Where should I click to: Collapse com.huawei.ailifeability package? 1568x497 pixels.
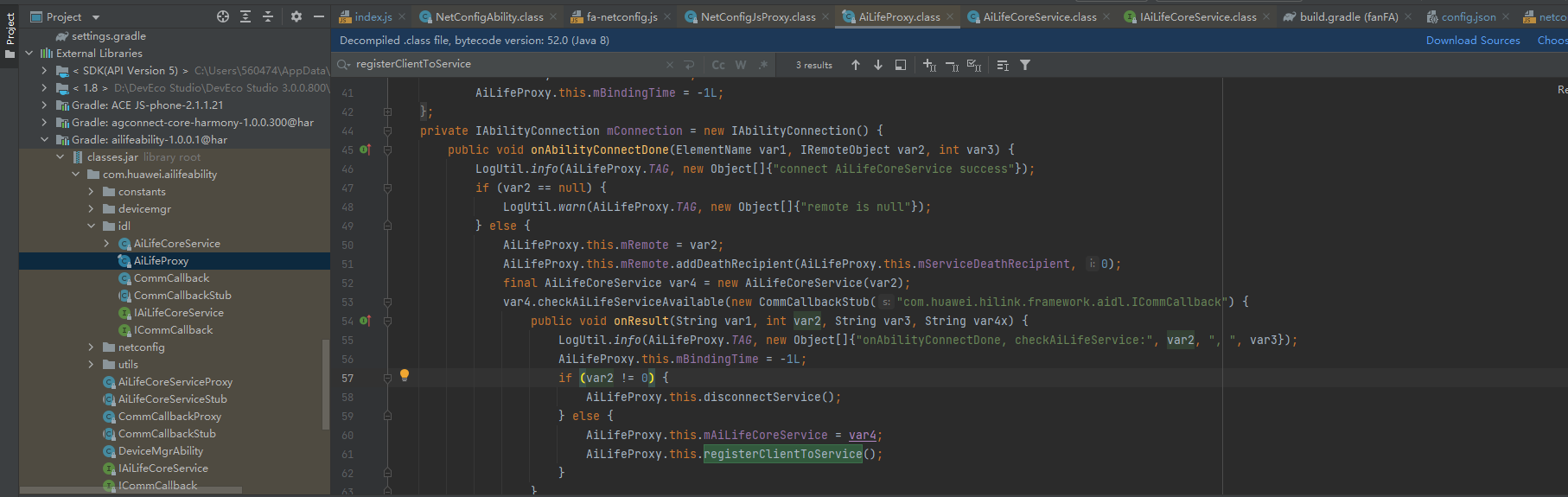point(76,174)
